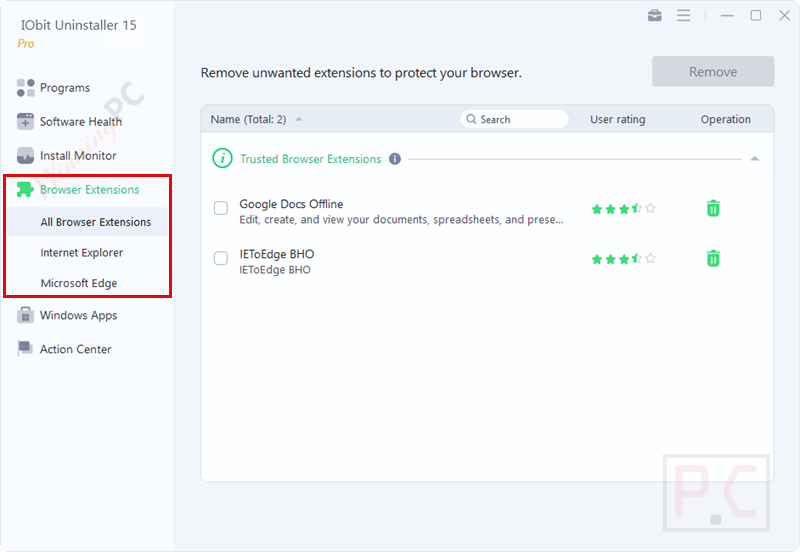Viewport: 800px width, 552px height.
Task: Click the green circled i icon
Action: click(x=222, y=158)
